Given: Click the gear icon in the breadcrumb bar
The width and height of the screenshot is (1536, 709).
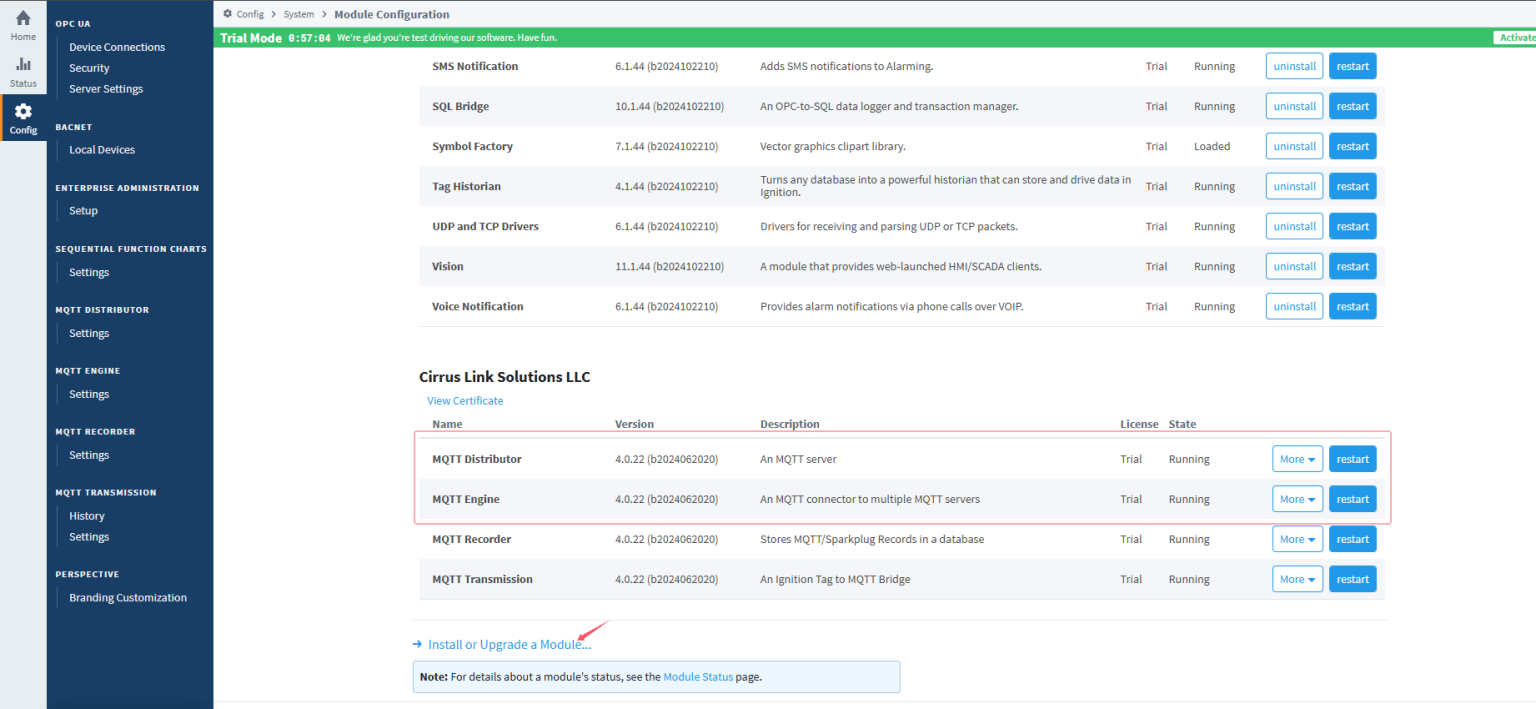Looking at the screenshot, I should click(x=229, y=14).
